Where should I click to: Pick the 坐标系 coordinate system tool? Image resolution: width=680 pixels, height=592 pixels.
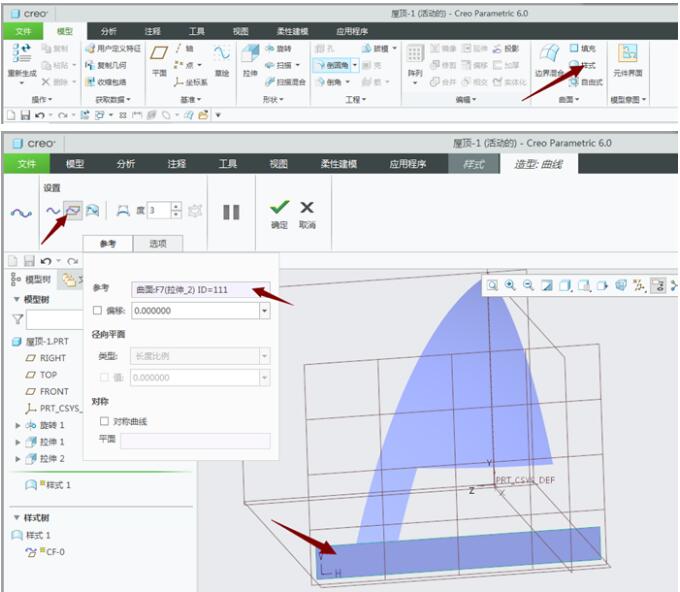(x=191, y=82)
